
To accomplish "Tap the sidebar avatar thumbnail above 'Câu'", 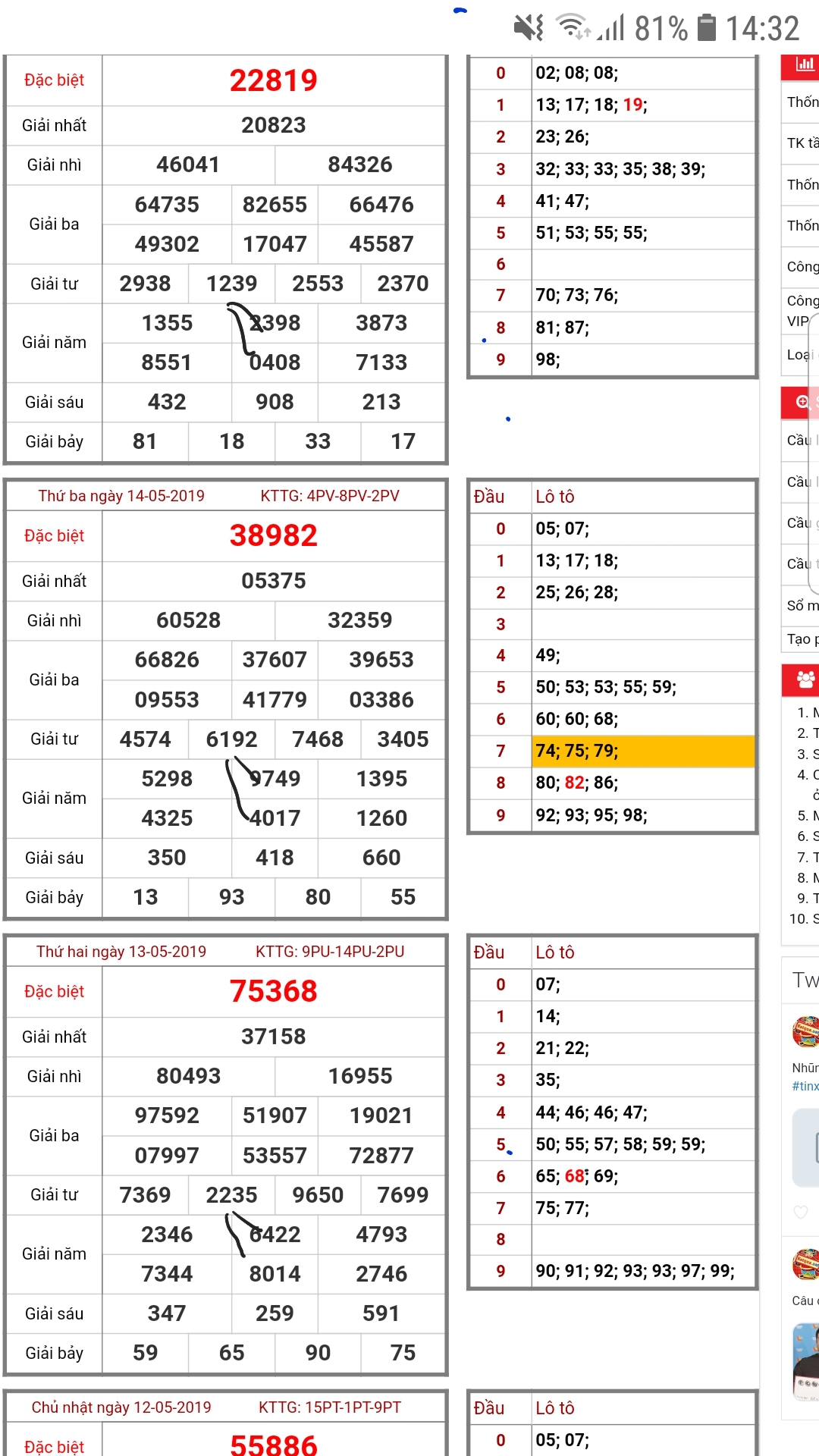I will tap(805, 1264).
